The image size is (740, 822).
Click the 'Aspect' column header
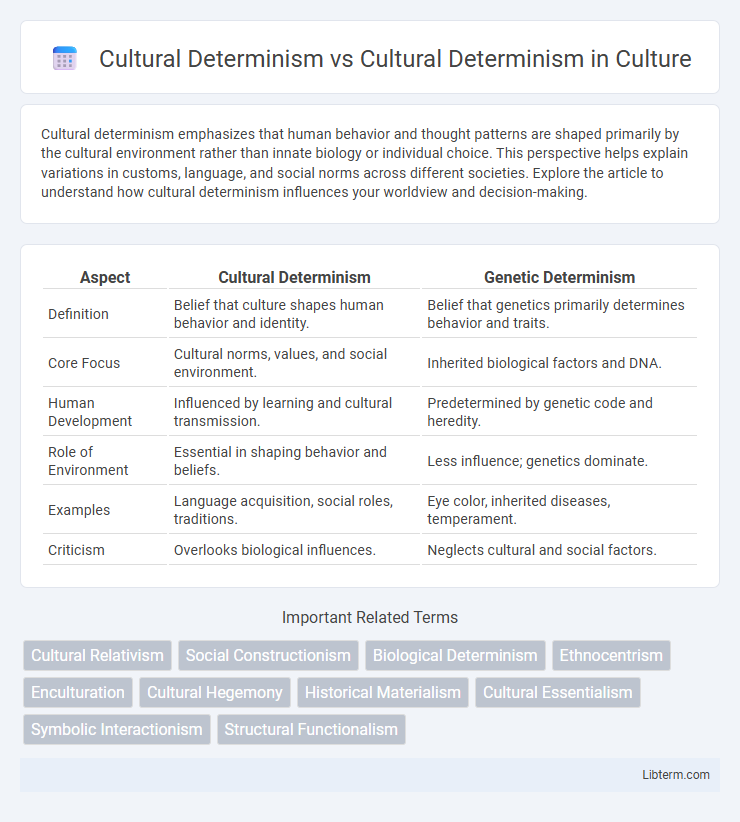105,277
